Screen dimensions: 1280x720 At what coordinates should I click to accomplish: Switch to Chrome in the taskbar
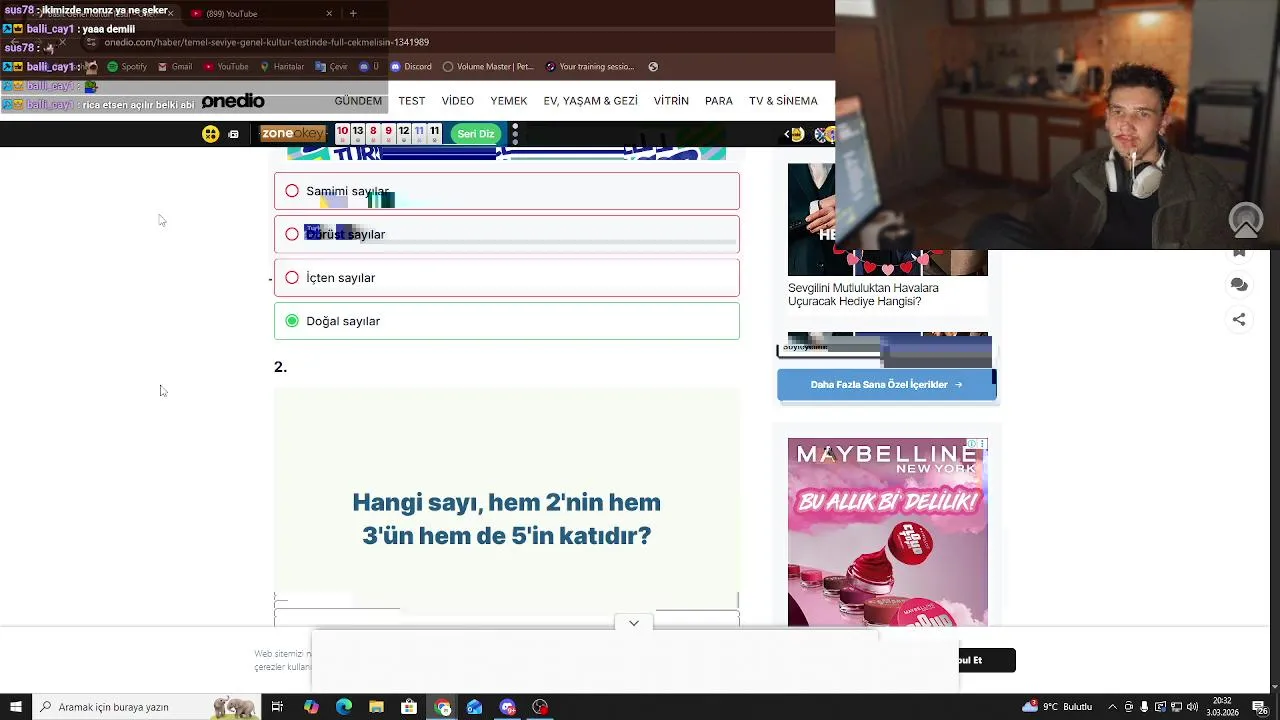tap(443, 707)
